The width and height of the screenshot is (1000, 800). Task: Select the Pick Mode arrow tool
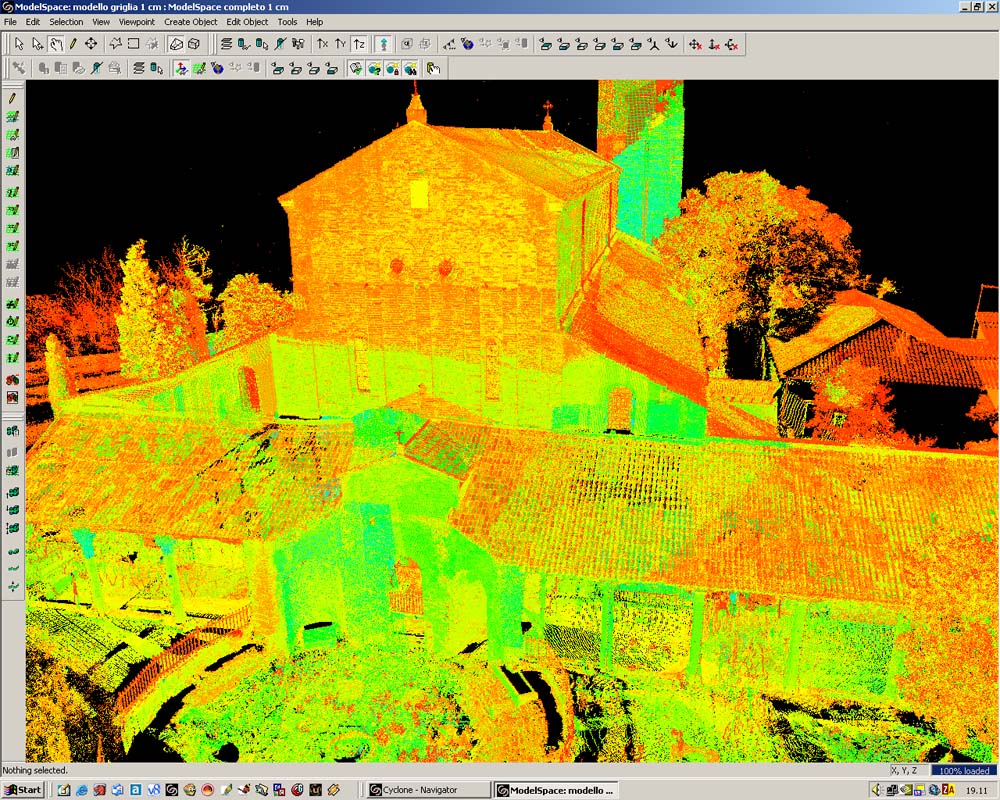click(x=19, y=44)
